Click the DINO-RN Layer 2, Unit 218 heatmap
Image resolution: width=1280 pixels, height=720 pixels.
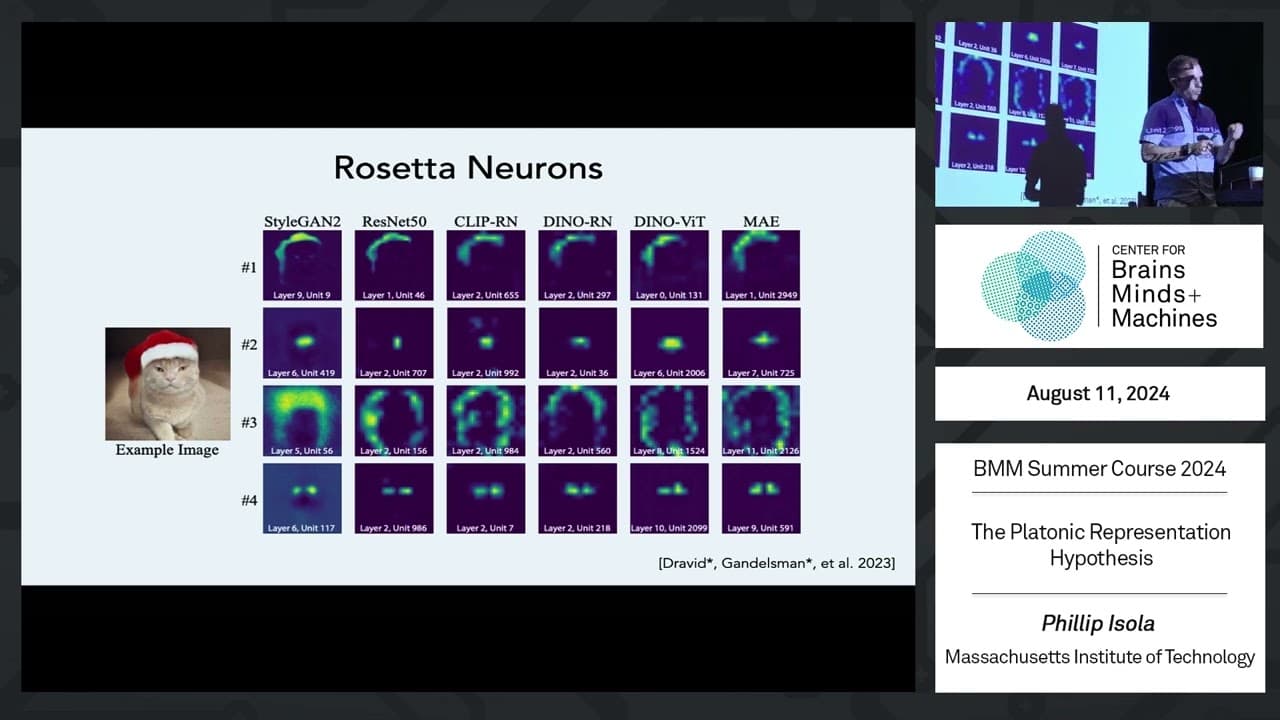(578, 498)
